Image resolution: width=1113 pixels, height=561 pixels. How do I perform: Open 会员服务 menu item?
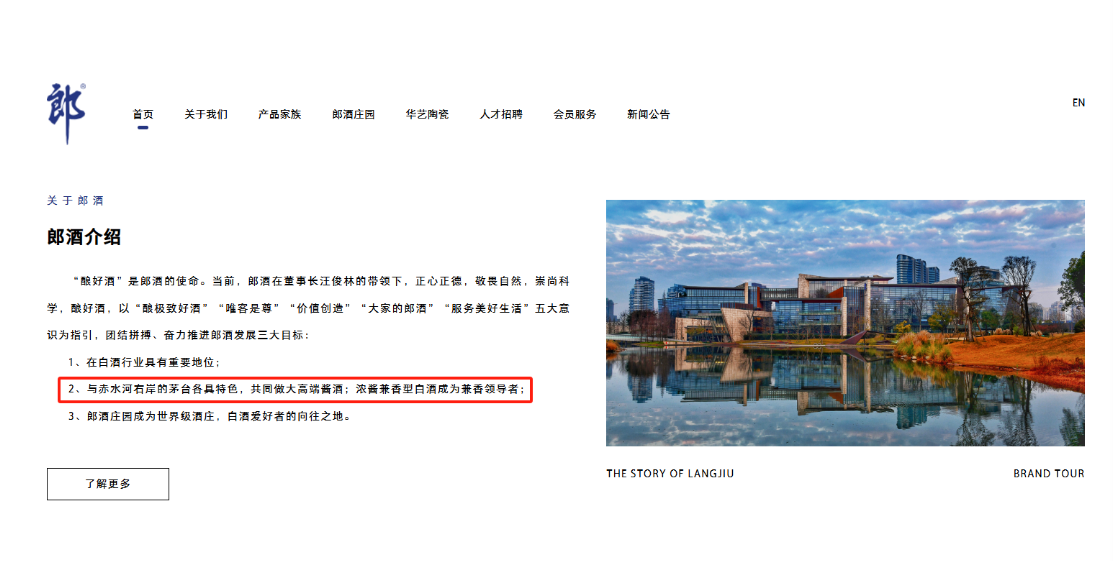tap(575, 114)
